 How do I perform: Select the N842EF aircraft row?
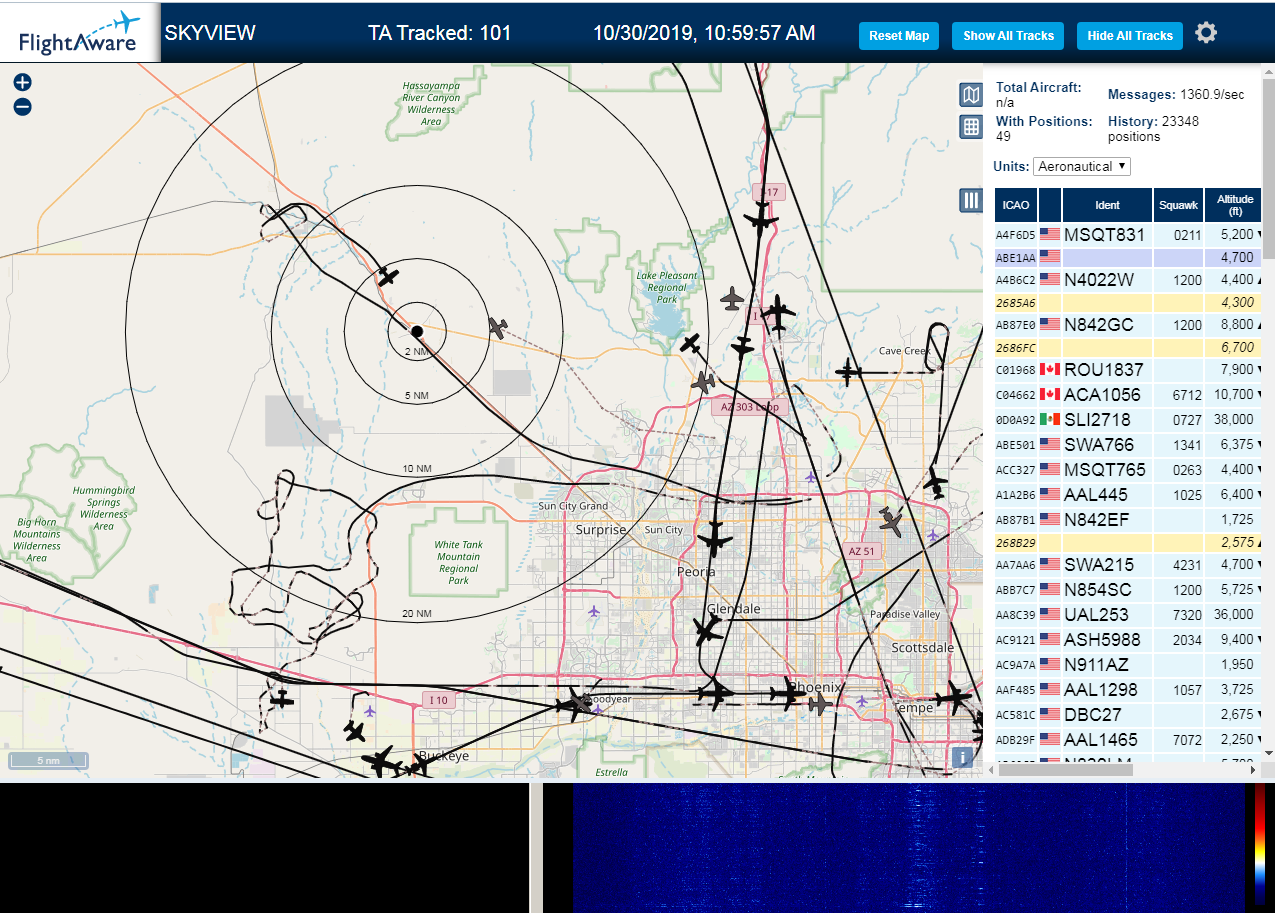(1129, 520)
